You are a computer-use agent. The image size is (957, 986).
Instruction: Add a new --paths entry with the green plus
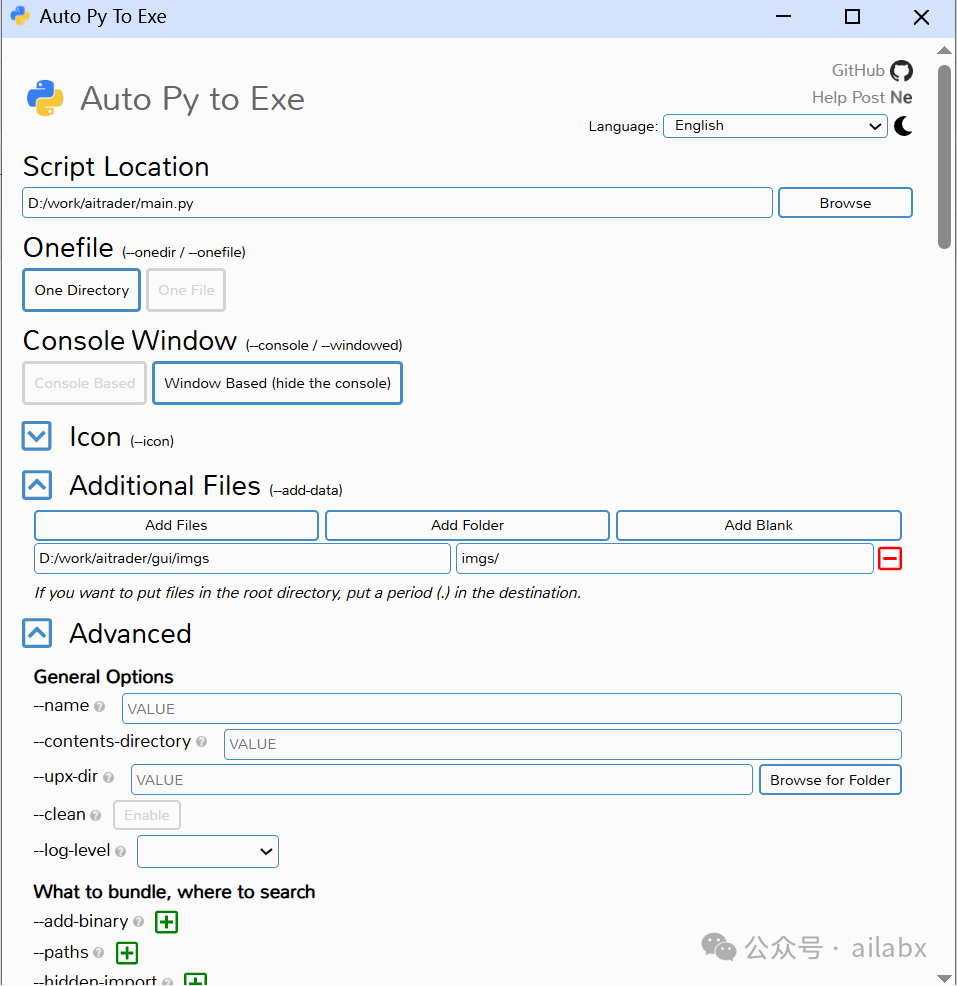click(127, 953)
